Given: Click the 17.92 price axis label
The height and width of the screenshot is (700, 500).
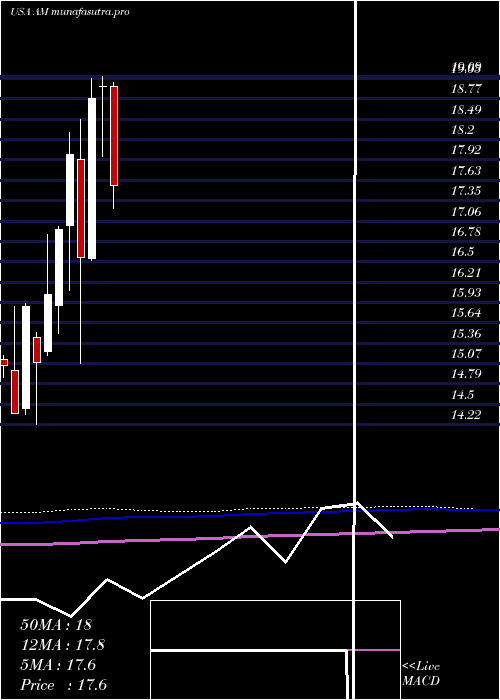Looking at the screenshot, I should [466, 150].
